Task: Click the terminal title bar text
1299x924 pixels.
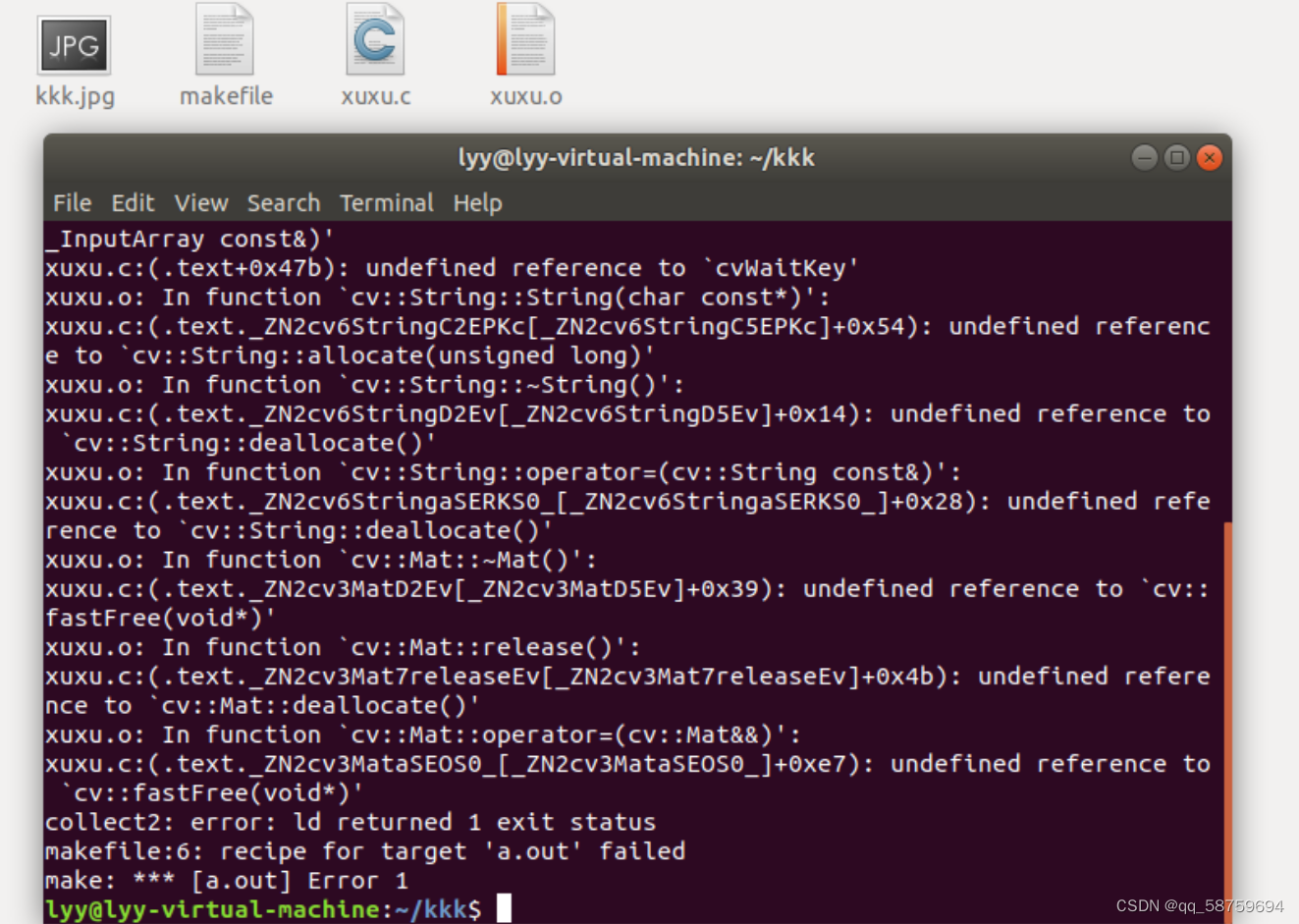Action: point(636,157)
